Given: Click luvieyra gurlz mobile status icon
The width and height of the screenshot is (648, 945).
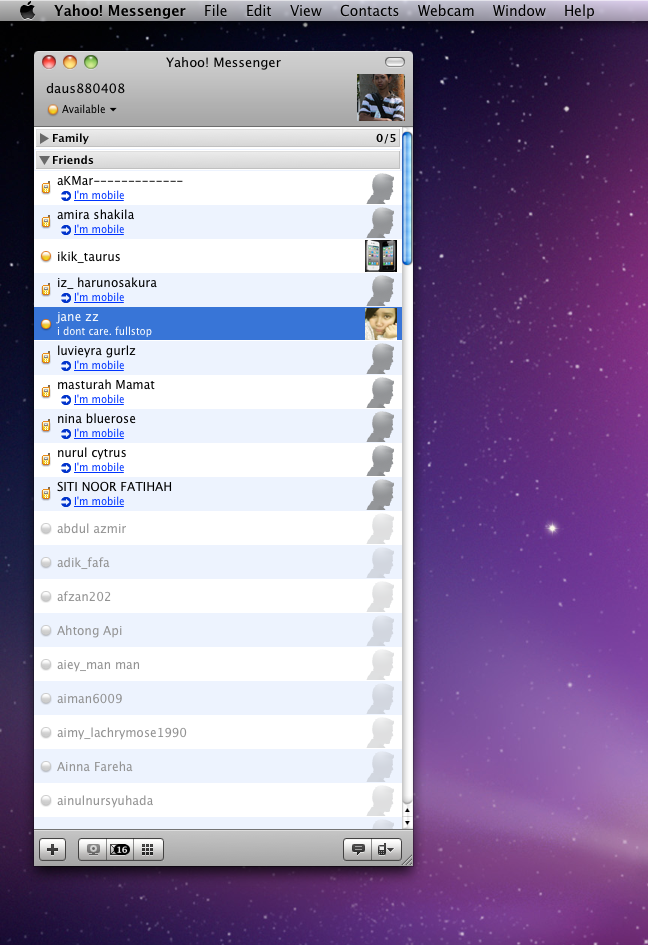Looking at the screenshot, I should 46,358.
